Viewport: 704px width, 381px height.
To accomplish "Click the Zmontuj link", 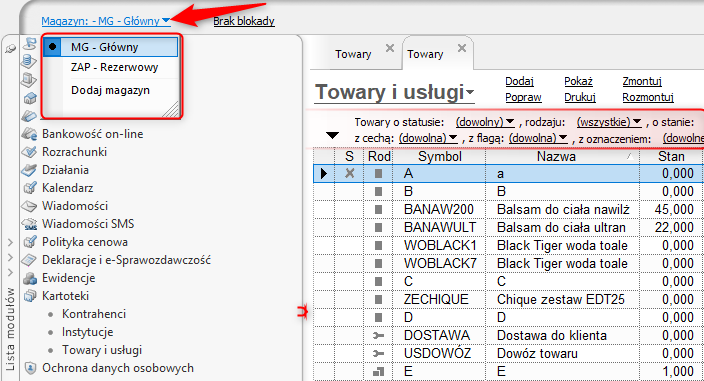I will [x=642, y=81].
